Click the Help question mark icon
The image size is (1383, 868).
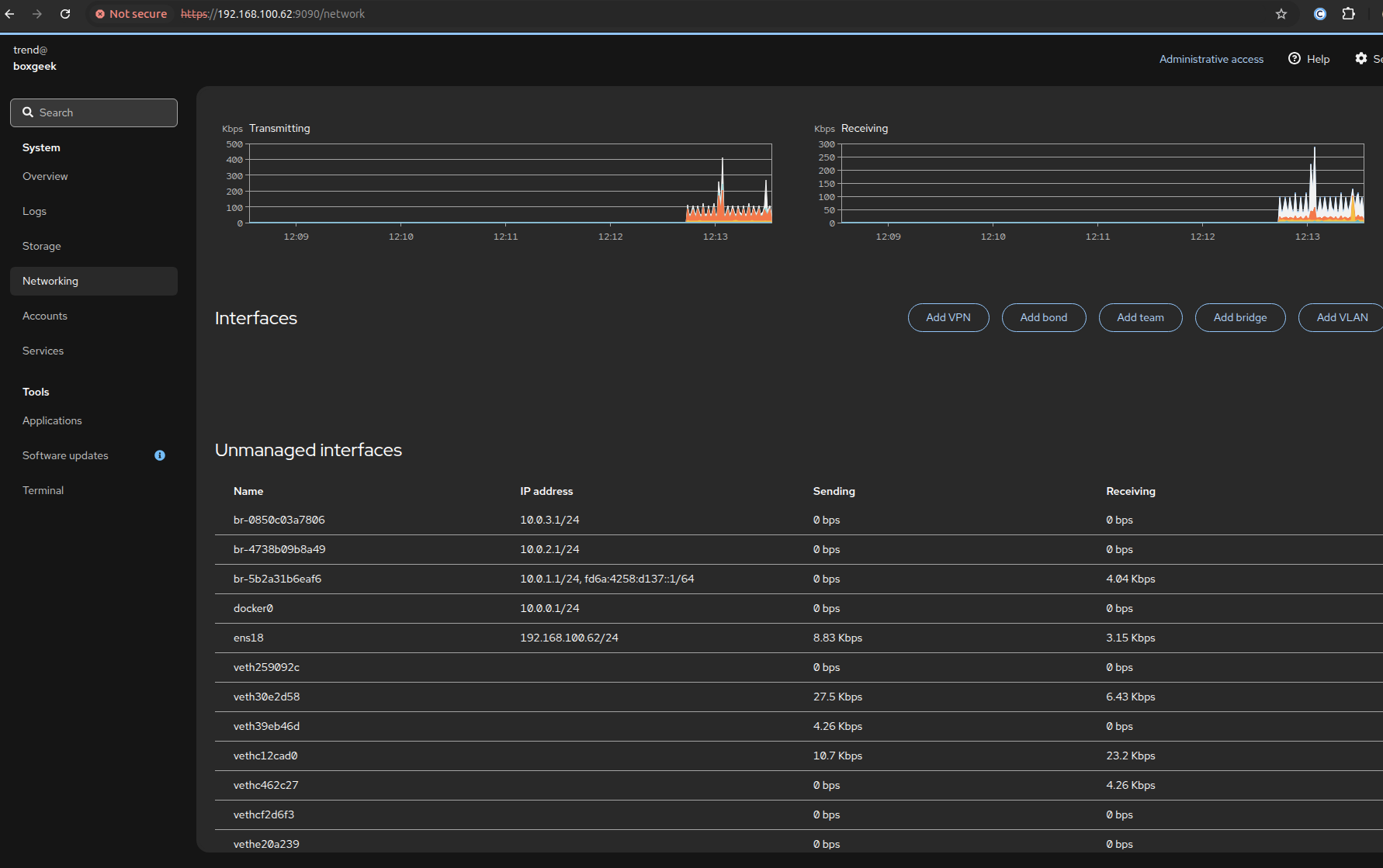pyautogui.click(x=1295, y=58)
